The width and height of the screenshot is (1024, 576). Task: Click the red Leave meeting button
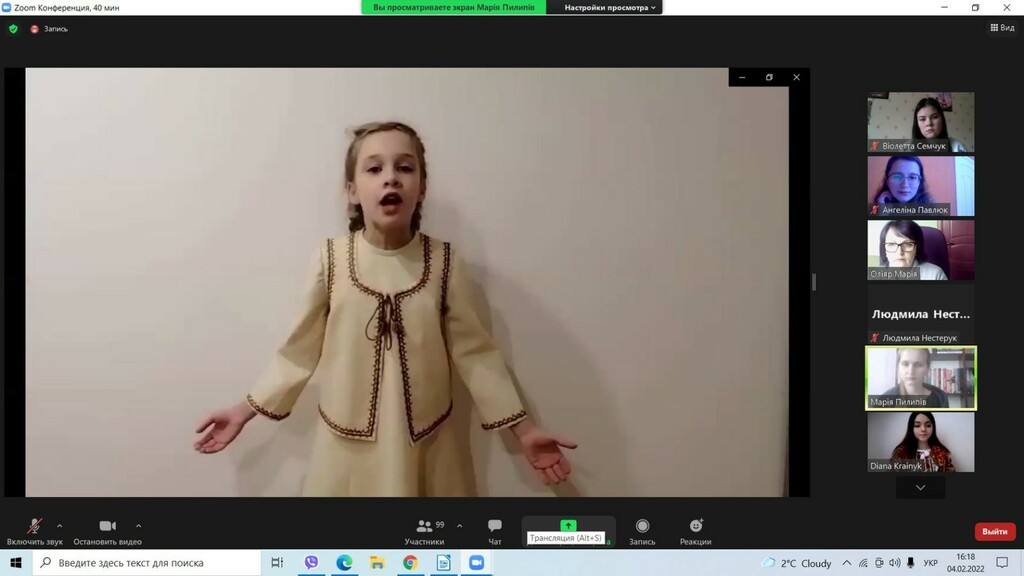[994, 531]
